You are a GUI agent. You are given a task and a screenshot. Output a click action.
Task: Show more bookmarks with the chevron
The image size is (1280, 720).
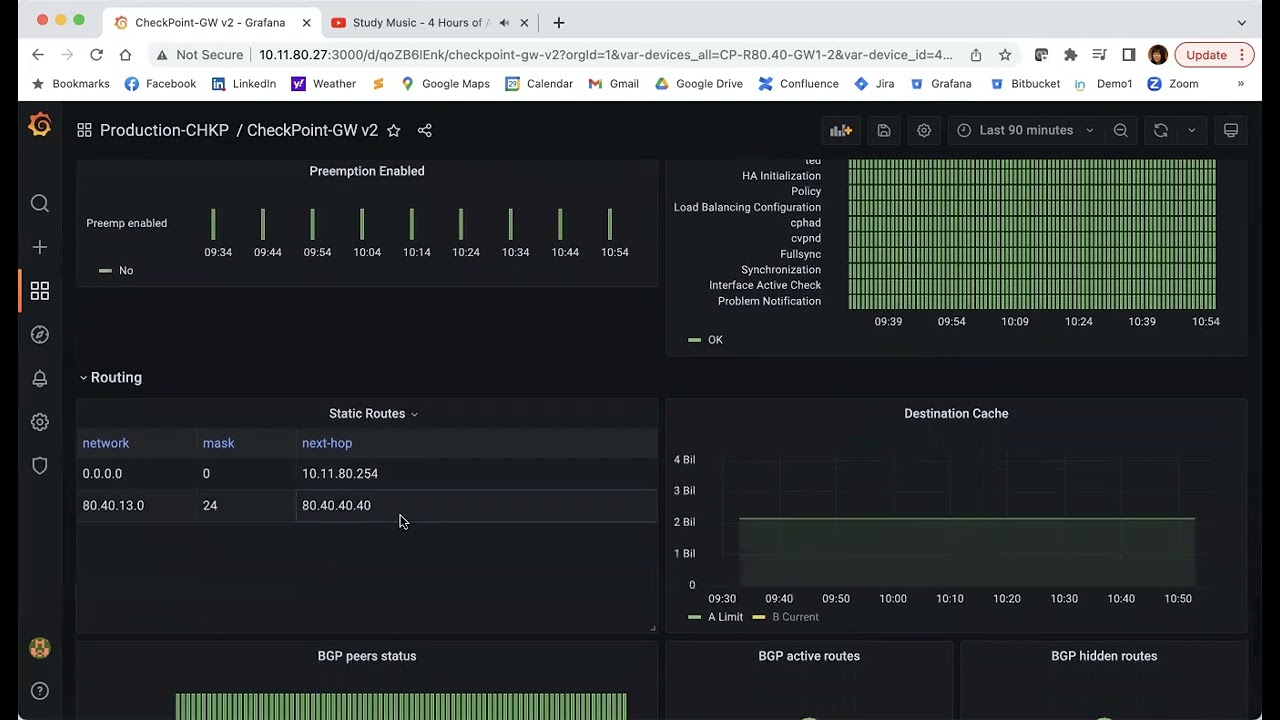pos(1241,84)
